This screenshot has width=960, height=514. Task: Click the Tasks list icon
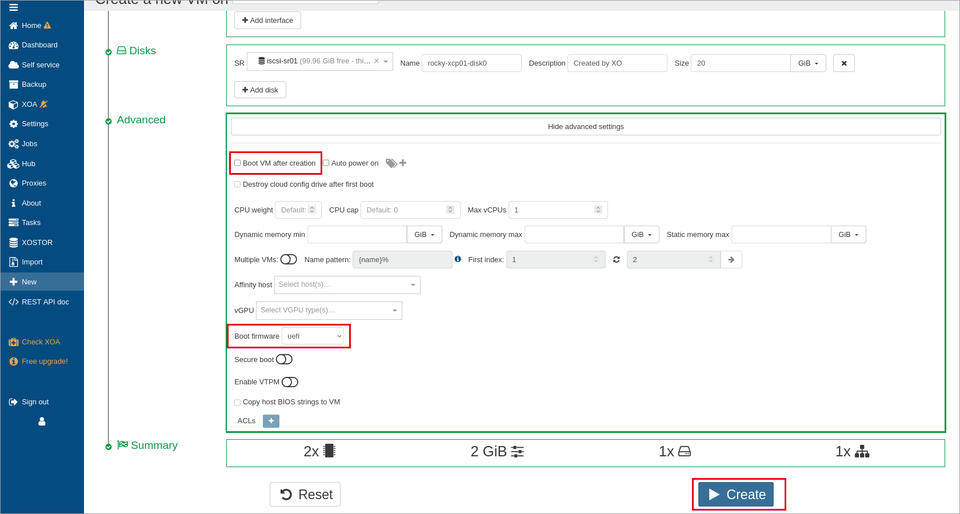click(x=13, y=223)
